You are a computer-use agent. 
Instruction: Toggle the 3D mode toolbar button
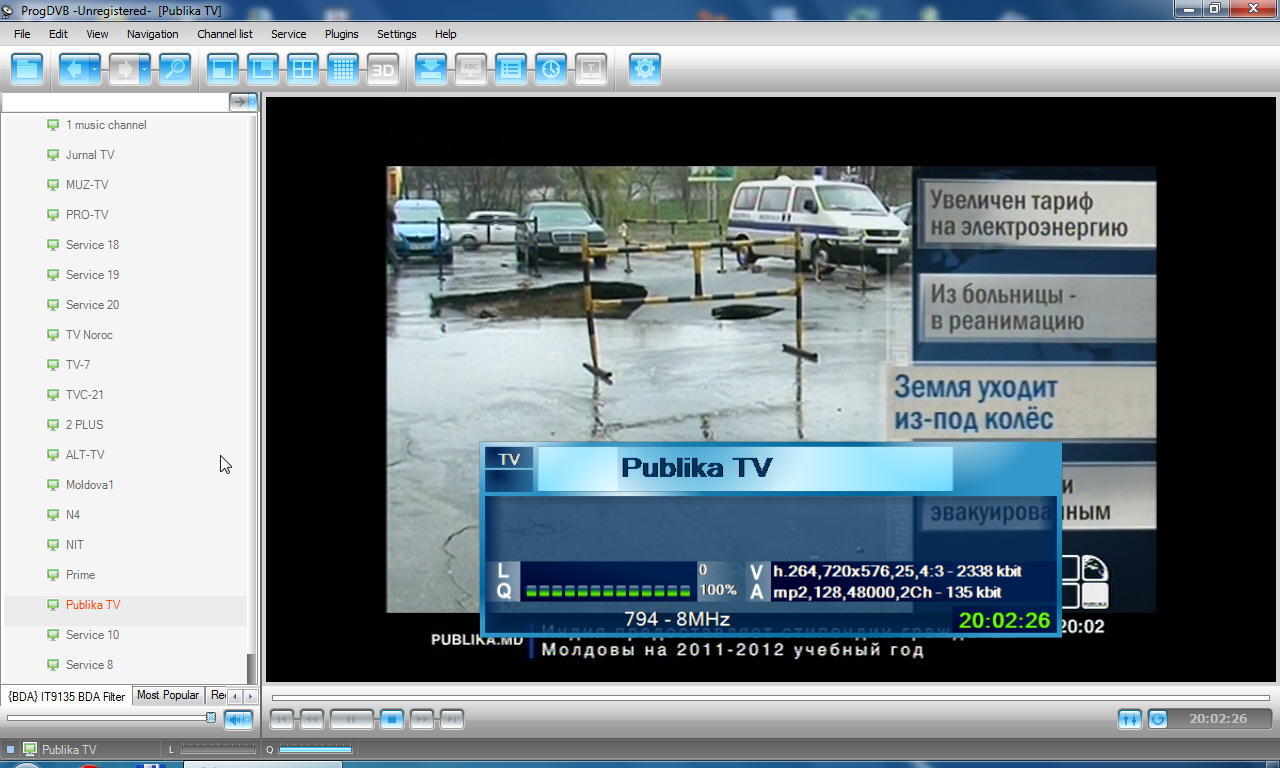pos(383,69)
